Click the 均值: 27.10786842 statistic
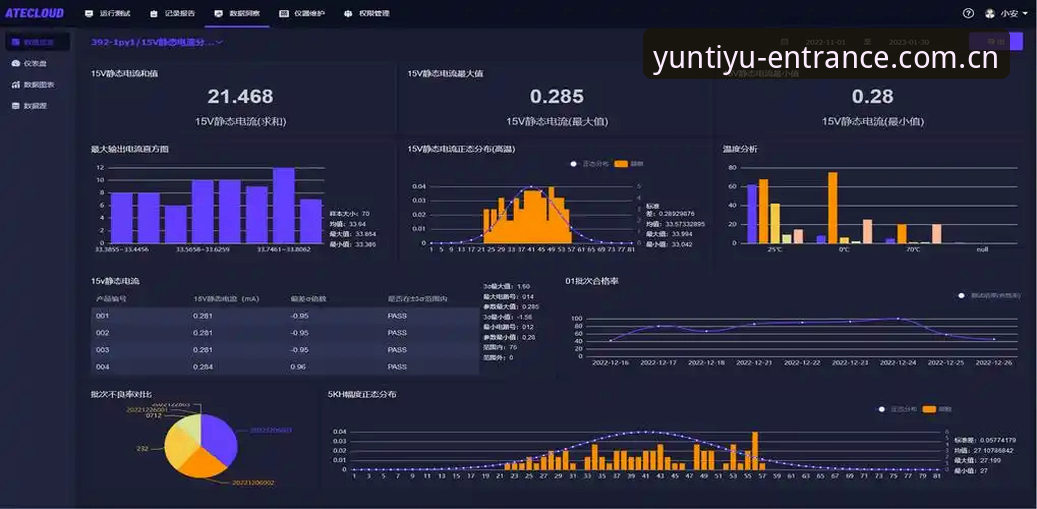Image resolution: width=1037 pixels, height=509 pixels. point(983,450)
